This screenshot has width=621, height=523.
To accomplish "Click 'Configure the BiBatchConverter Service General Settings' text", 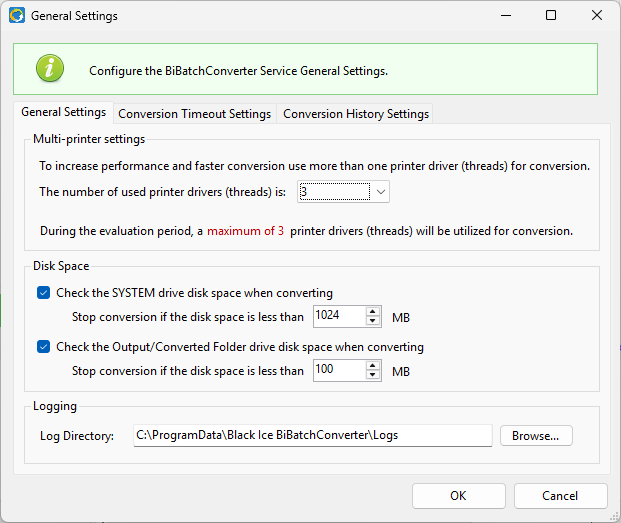I will (x=238, y=71).
